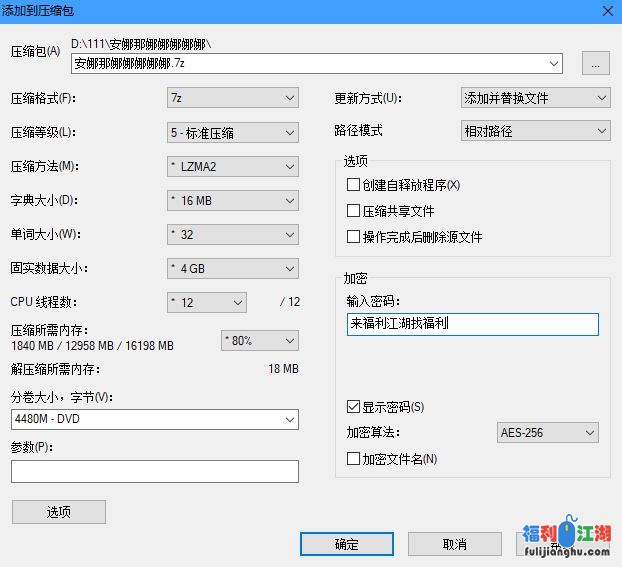
Task: Enable encrypt file names checkbox
Action: (353, 459)
